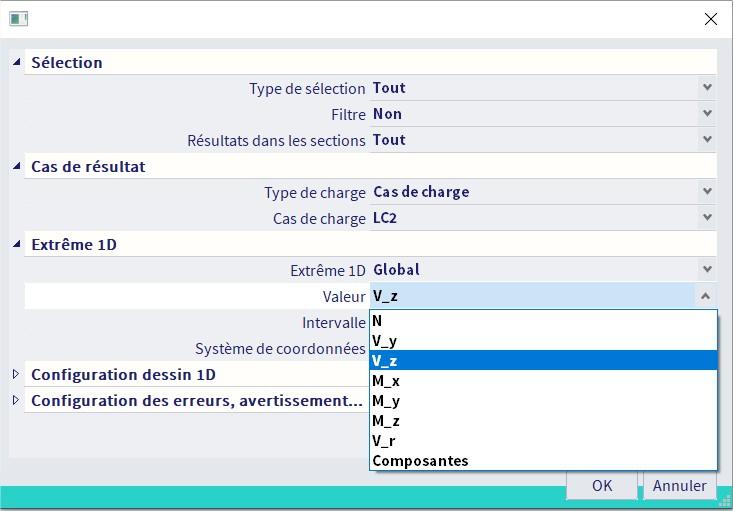Choose V_y in the Valeur list
Screen dimensions: 733x511
click(543, 341)
